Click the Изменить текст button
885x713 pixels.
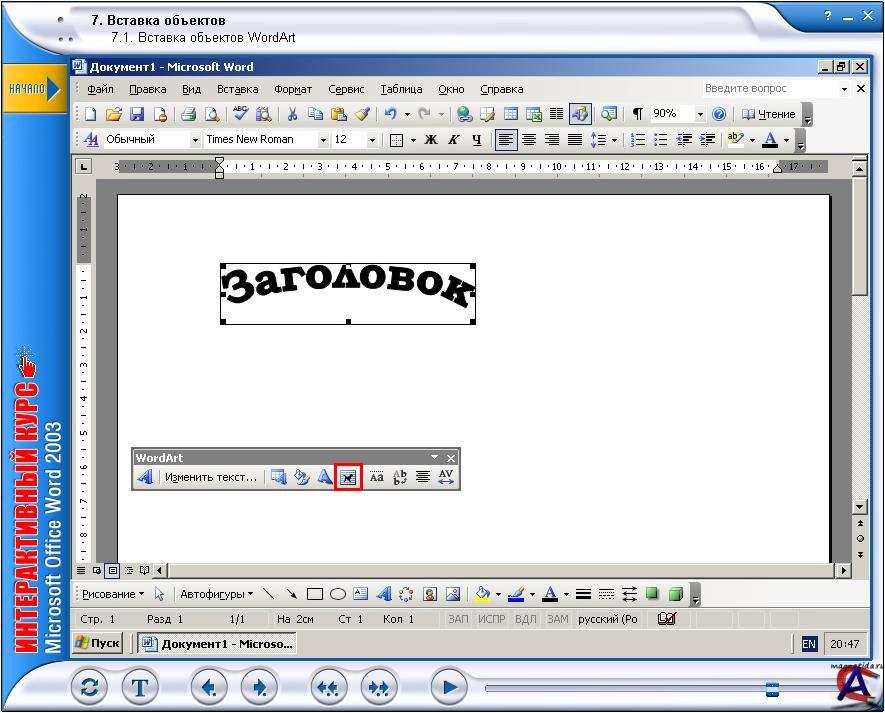[x=210, y=477]
